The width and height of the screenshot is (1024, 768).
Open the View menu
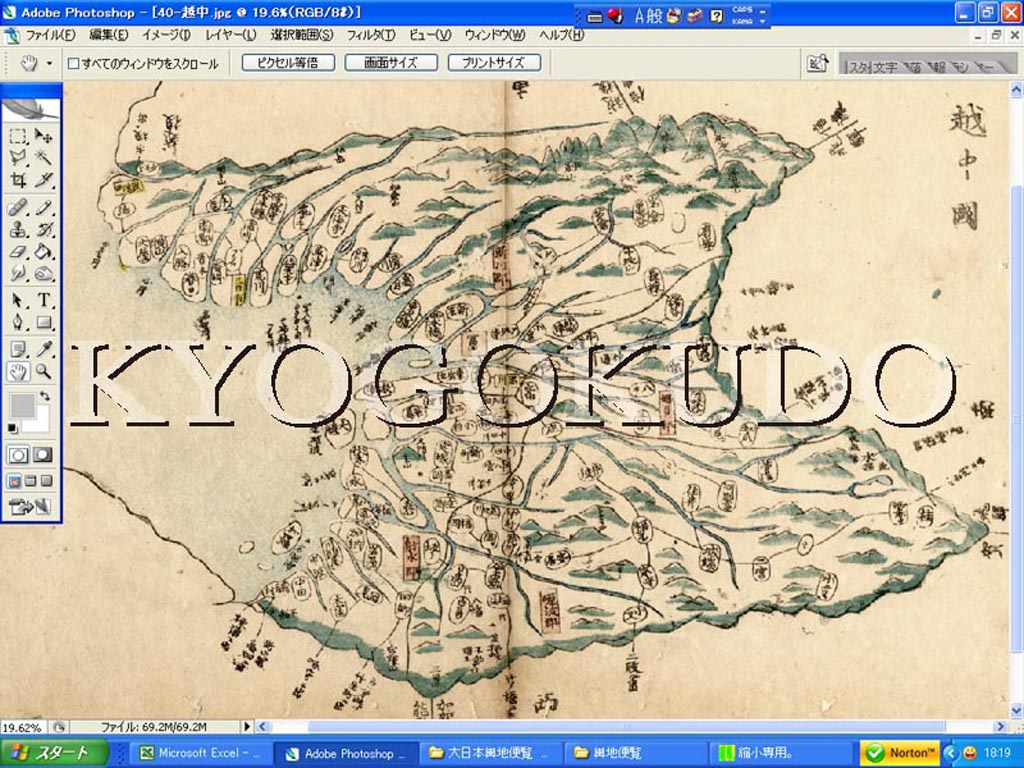[x=430, y=35]
